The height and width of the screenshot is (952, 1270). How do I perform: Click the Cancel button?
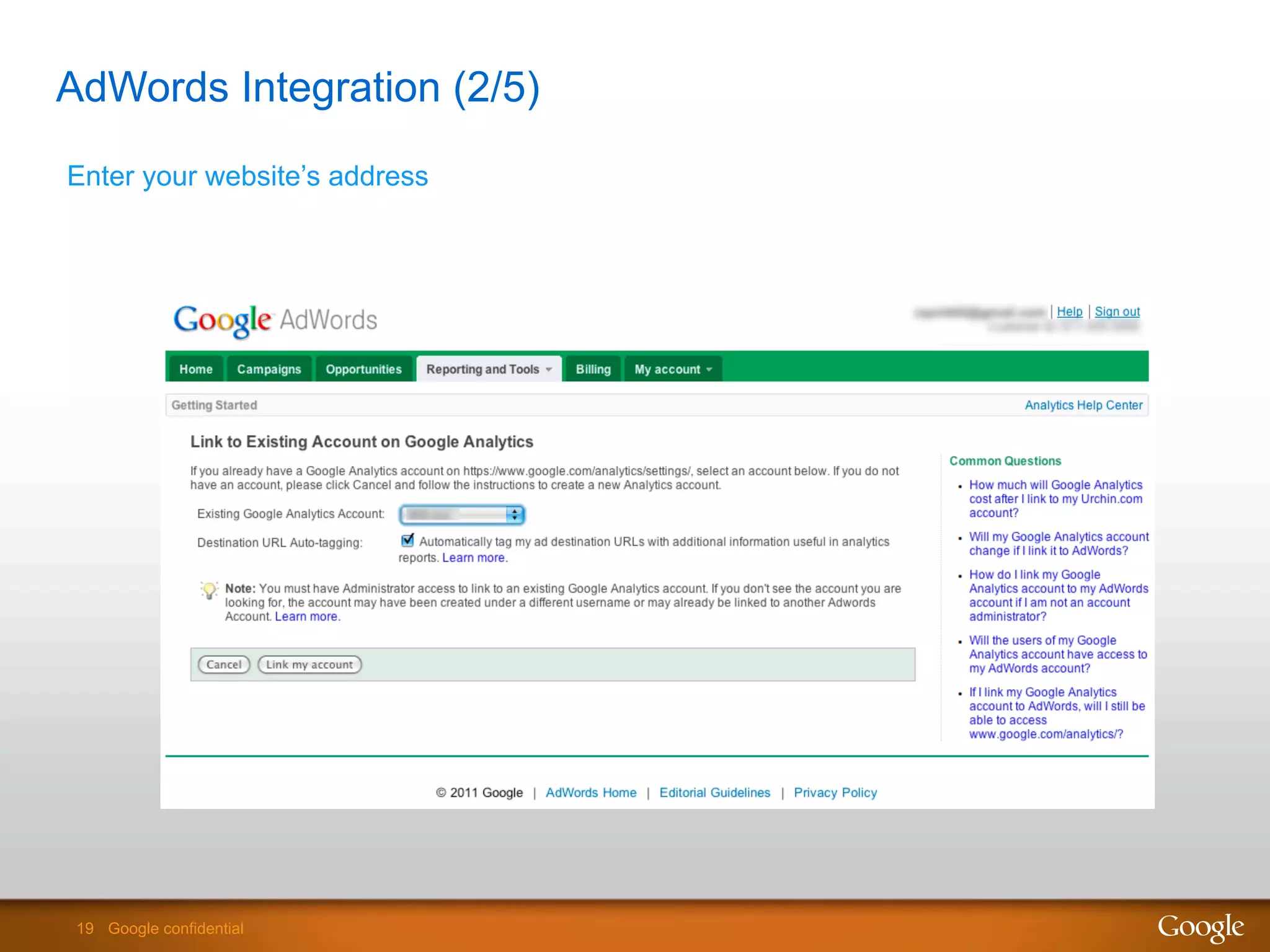click(x=224, y=664)
